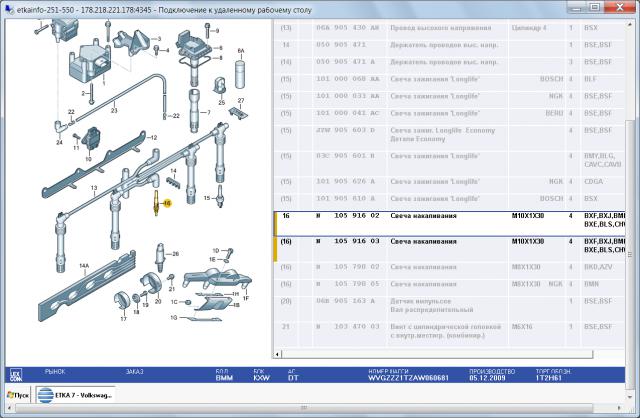
Task: Click parts table scroll-up arrow
Action: click(x=629, y=24)
